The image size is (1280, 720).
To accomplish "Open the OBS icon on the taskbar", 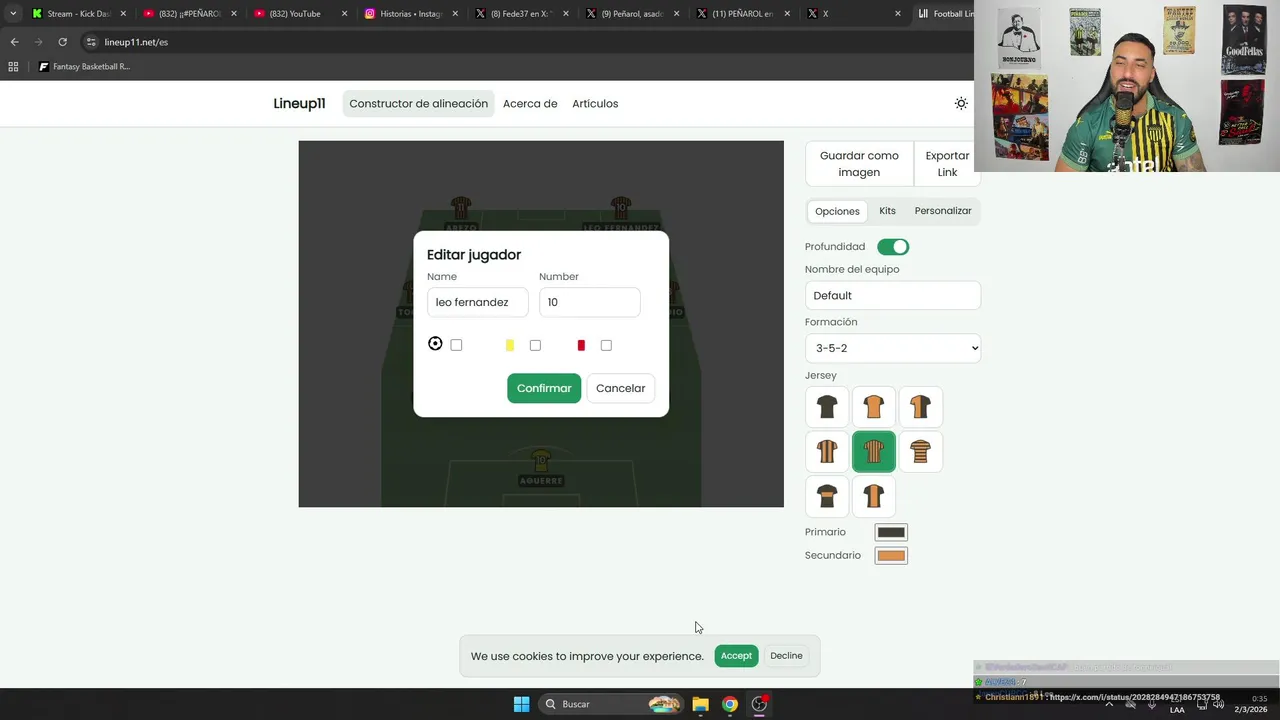I will pos(760,704).
